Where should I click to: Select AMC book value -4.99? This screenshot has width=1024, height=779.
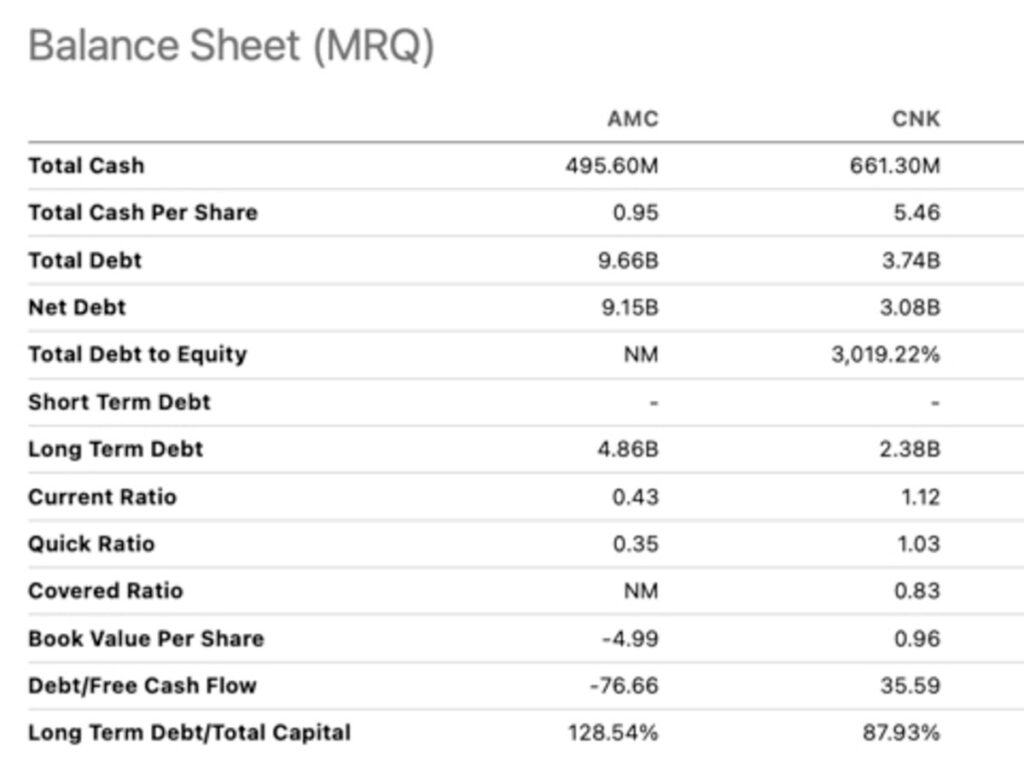pos(630,639)
